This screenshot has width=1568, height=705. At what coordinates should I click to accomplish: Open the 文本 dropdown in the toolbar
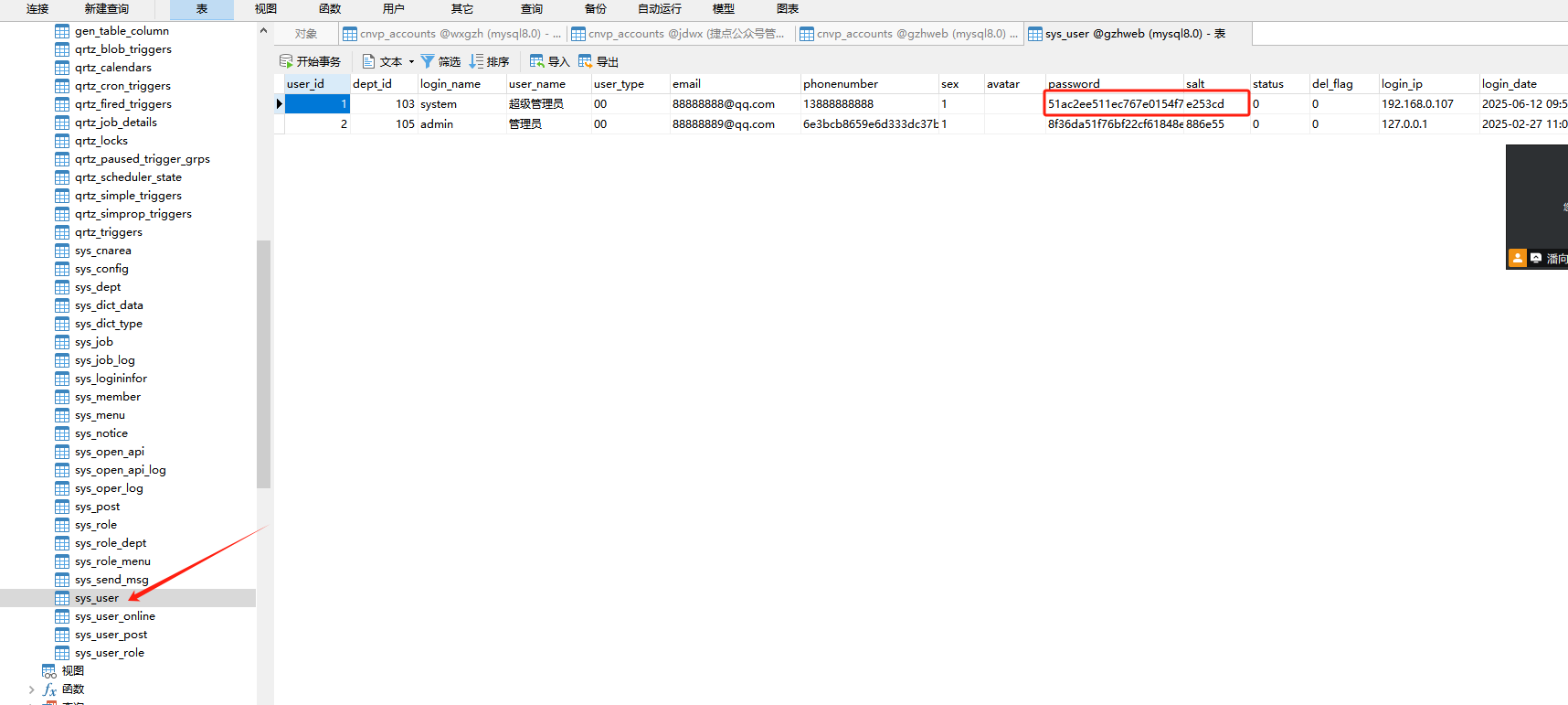click(411, 61)
